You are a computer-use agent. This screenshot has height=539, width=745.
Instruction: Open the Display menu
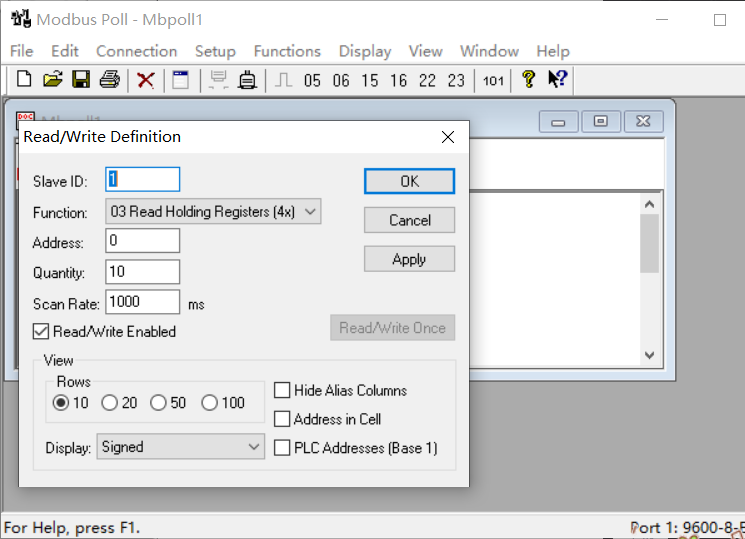tap(365, 51)
